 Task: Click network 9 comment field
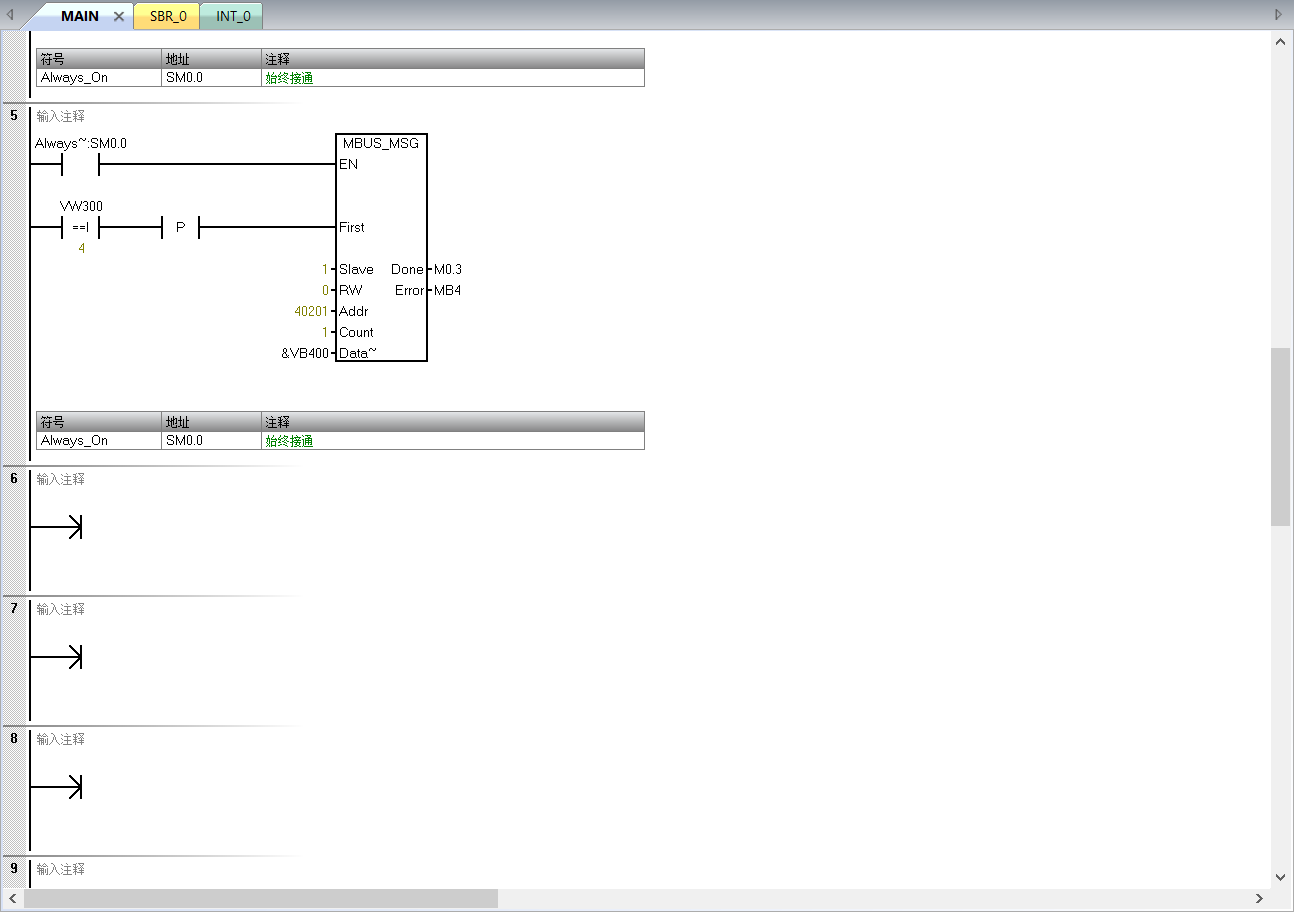pyautogui.click(x=61, y=869)
